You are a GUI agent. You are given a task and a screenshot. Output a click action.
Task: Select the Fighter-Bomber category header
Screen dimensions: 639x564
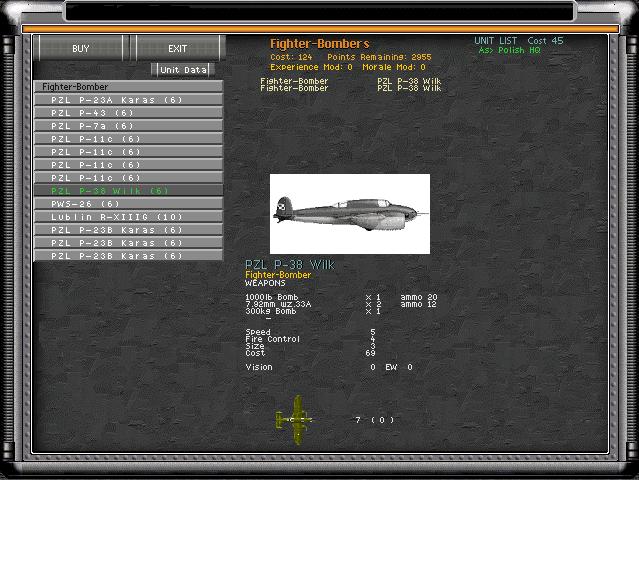point(128,87)
